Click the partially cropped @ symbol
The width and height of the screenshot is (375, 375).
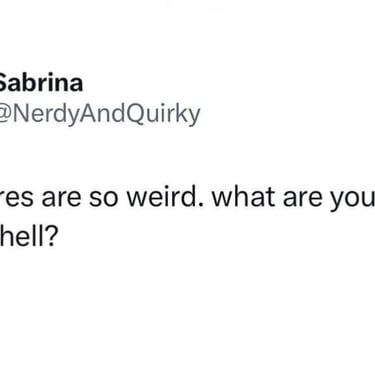click(x=4, y=115)
